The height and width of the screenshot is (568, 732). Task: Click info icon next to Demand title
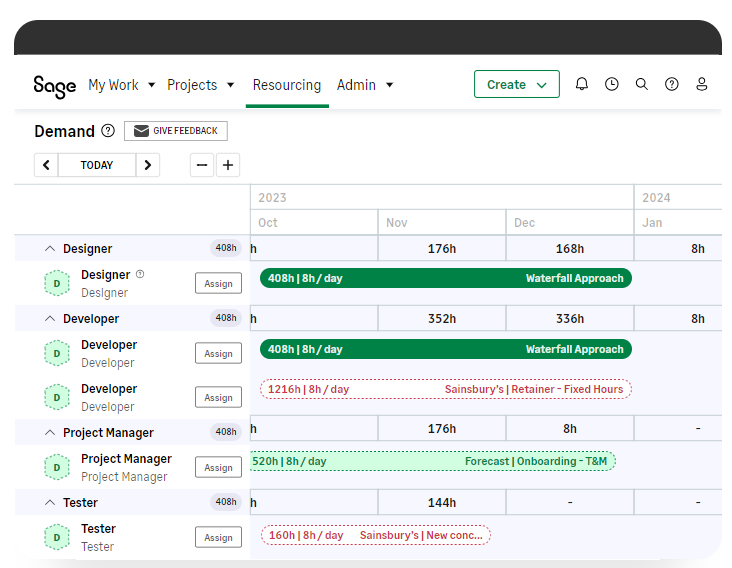pyautogui.click(x=108, y=131)
